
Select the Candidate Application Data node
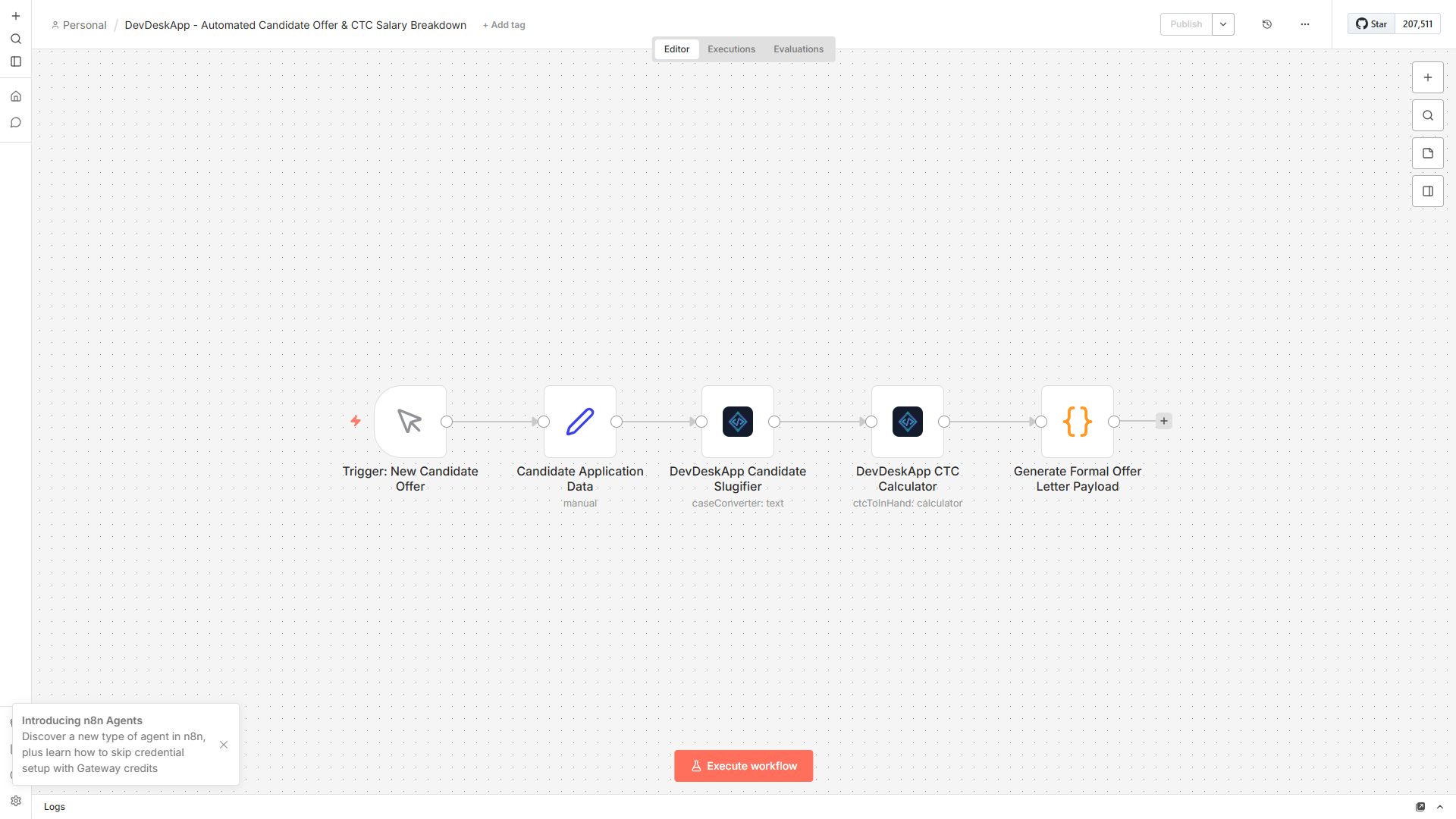[x=580, y=422]
